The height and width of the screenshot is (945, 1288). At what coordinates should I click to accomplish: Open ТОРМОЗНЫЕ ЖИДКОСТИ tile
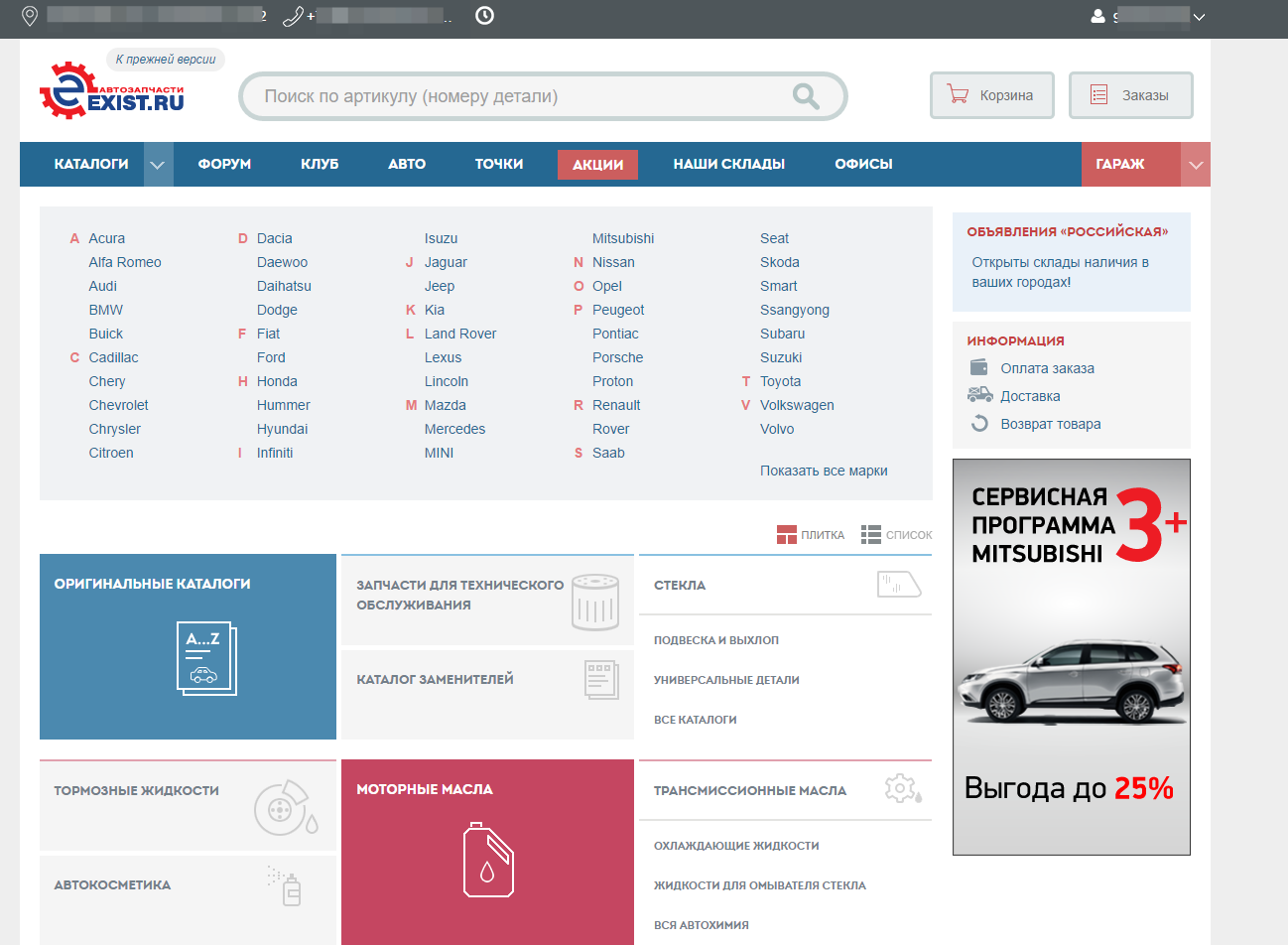[188, 806]
